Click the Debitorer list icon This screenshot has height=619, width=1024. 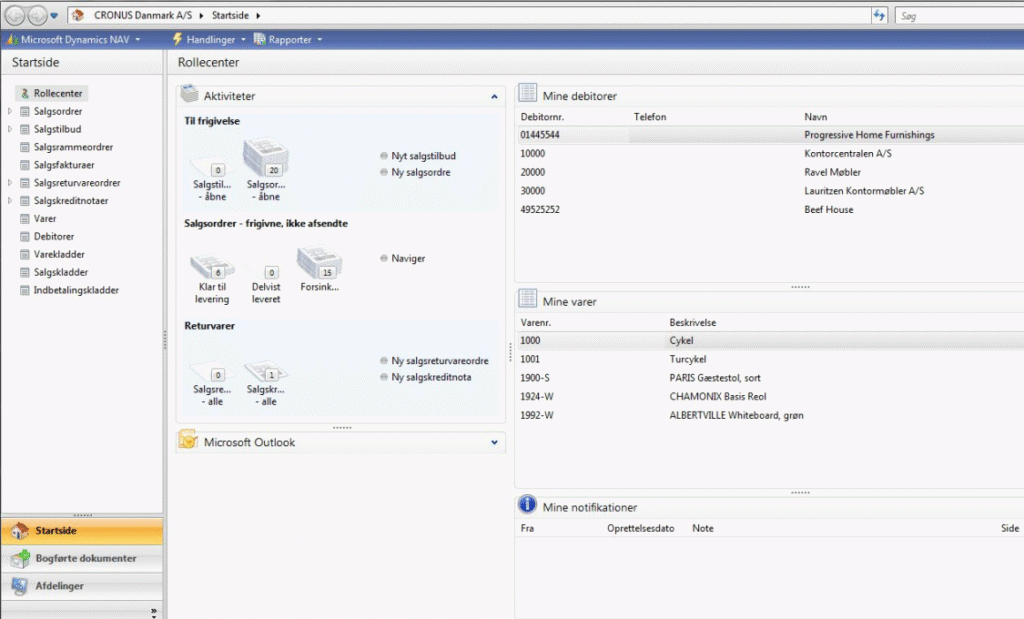pos(25,236)
